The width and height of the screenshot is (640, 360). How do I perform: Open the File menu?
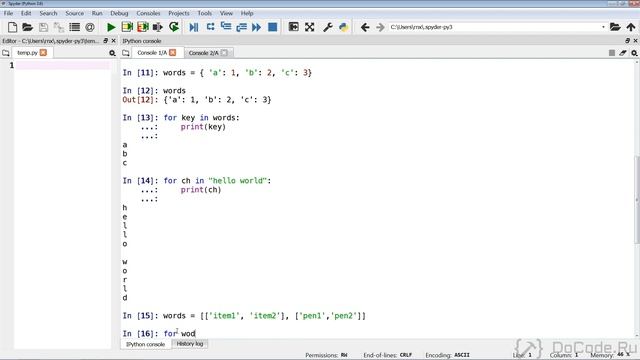point(8,13)
